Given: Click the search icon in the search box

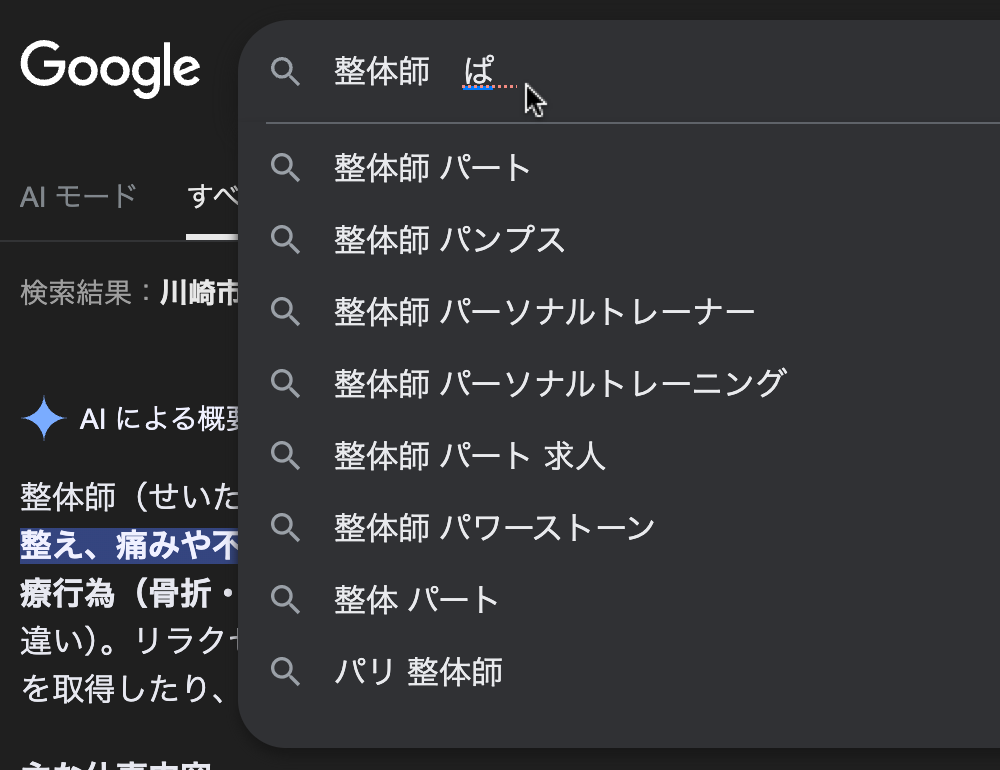Looking at the screenshot, I should pyautogui.click(x=286, y=72).
